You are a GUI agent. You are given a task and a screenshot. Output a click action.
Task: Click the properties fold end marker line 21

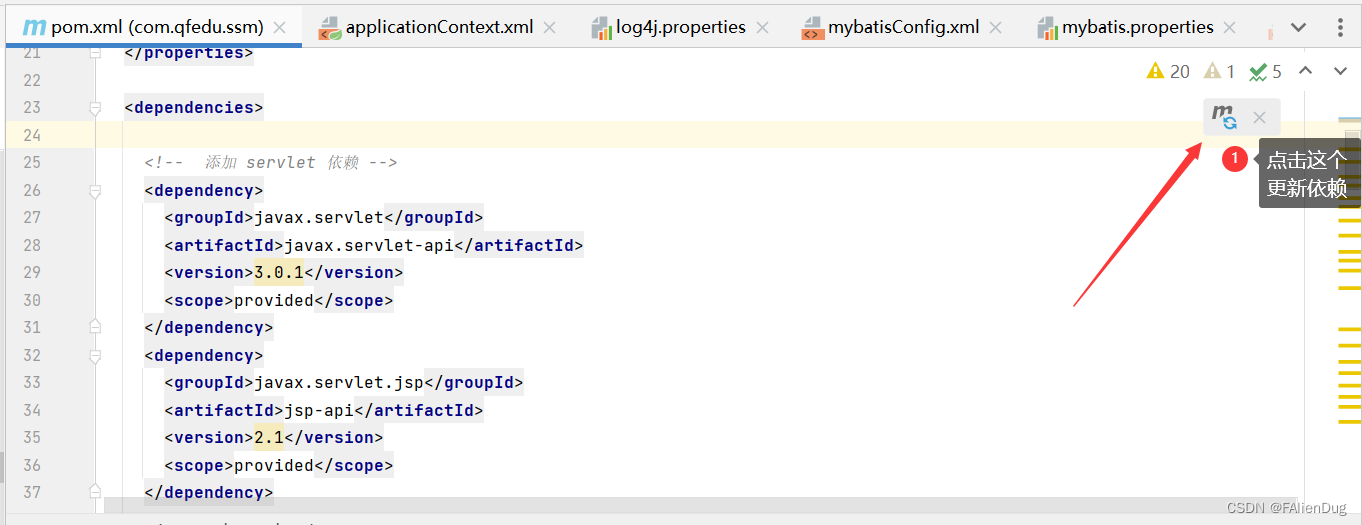click(95, 52)
